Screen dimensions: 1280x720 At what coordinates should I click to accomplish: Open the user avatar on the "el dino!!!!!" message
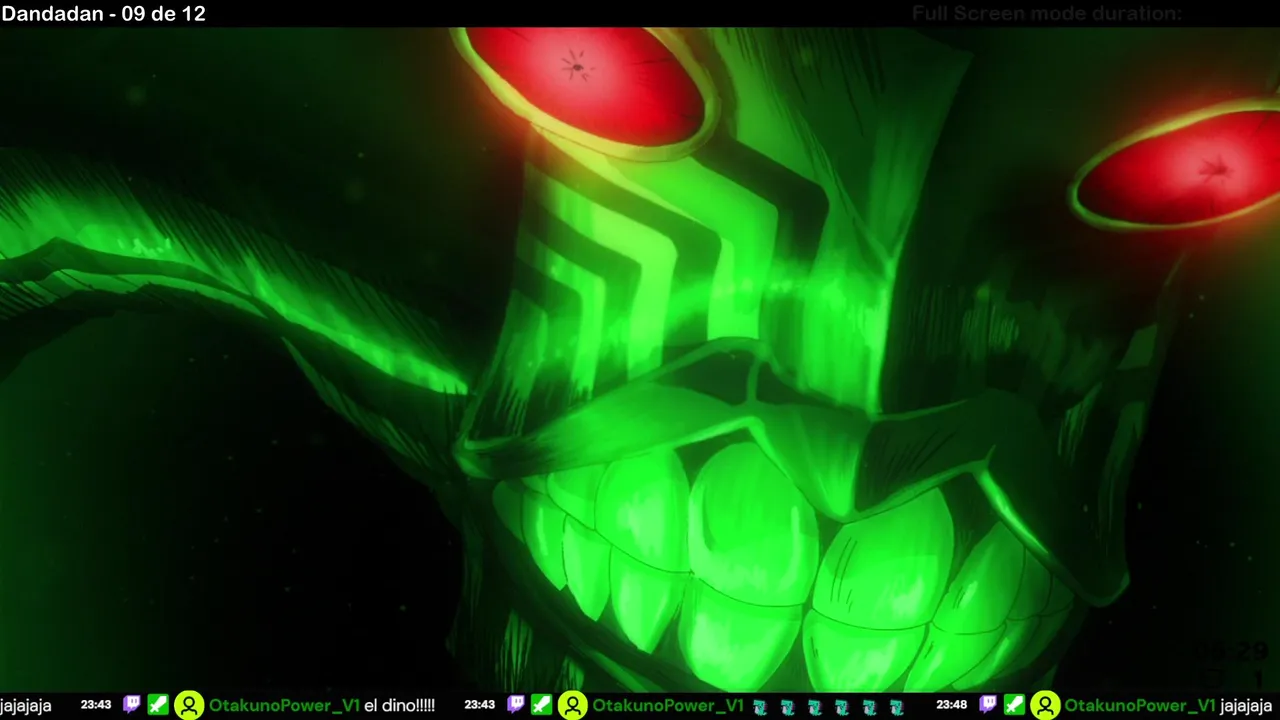click(x=189, y=705)
